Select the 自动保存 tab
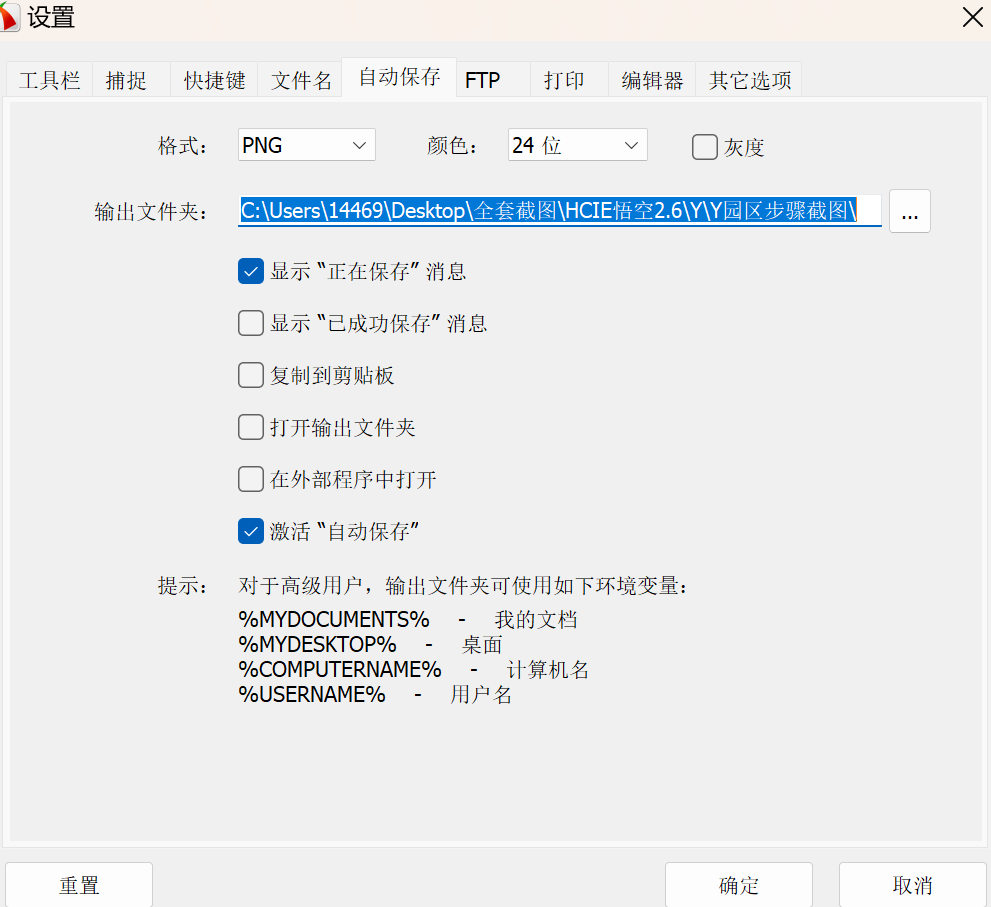Image resolution: width=991 pixels, height=907 pixels. (399, 77)
